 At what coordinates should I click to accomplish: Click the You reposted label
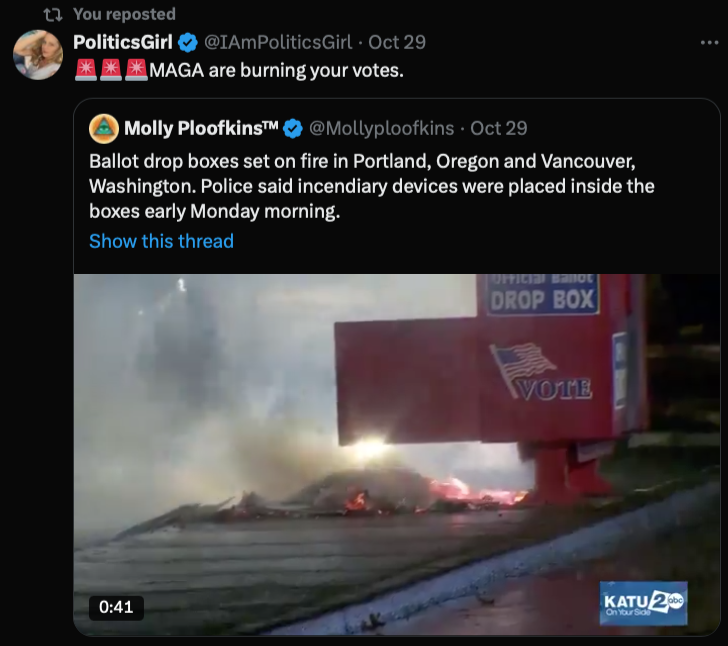tap(124, 14)
